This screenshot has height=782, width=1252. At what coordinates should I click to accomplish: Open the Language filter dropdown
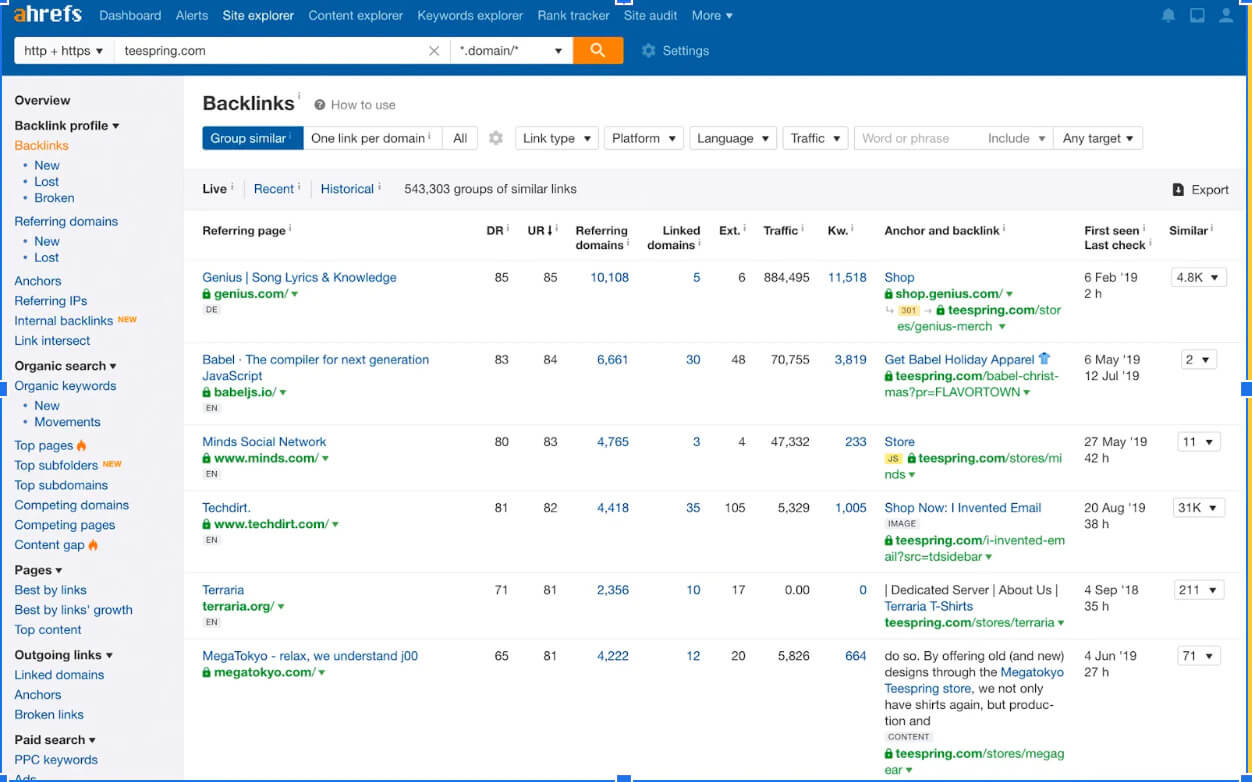(734, 138)
